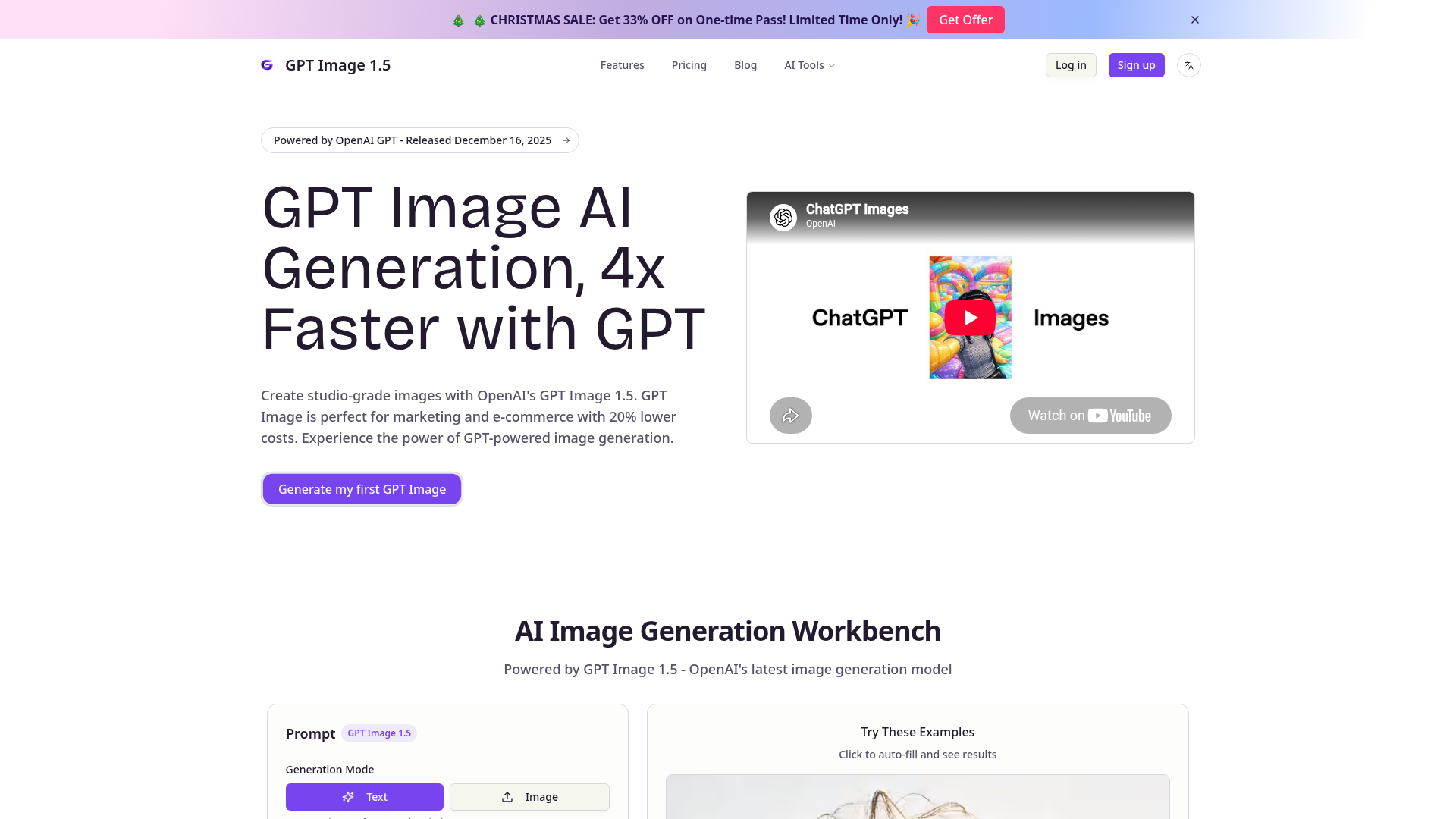This screenshot has width=1456, height=819.
Task: Dismiss the Christmas sale banner
Action: [x=1195, y=20]
